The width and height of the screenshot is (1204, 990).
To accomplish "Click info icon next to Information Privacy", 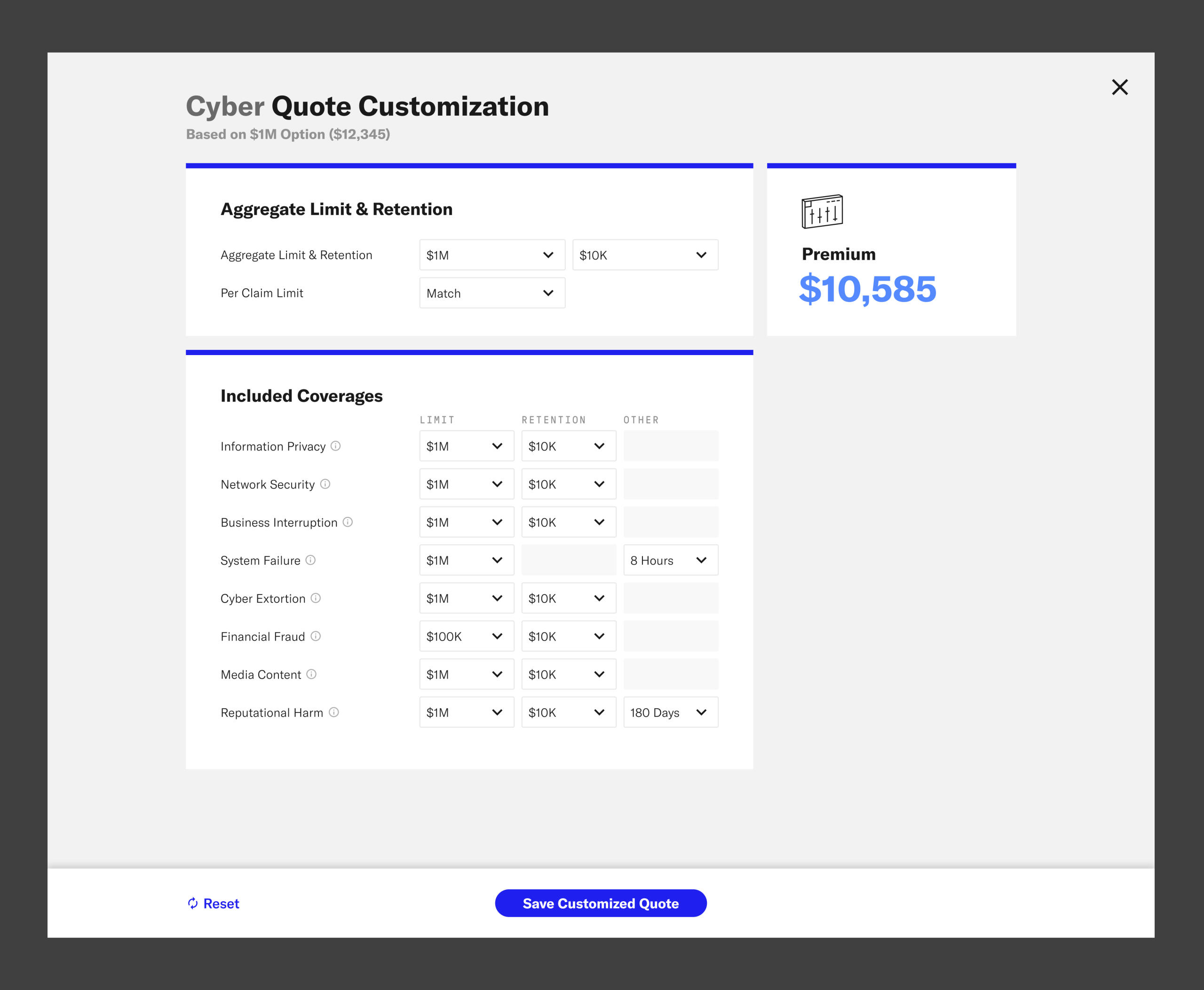I will [335, 446].
